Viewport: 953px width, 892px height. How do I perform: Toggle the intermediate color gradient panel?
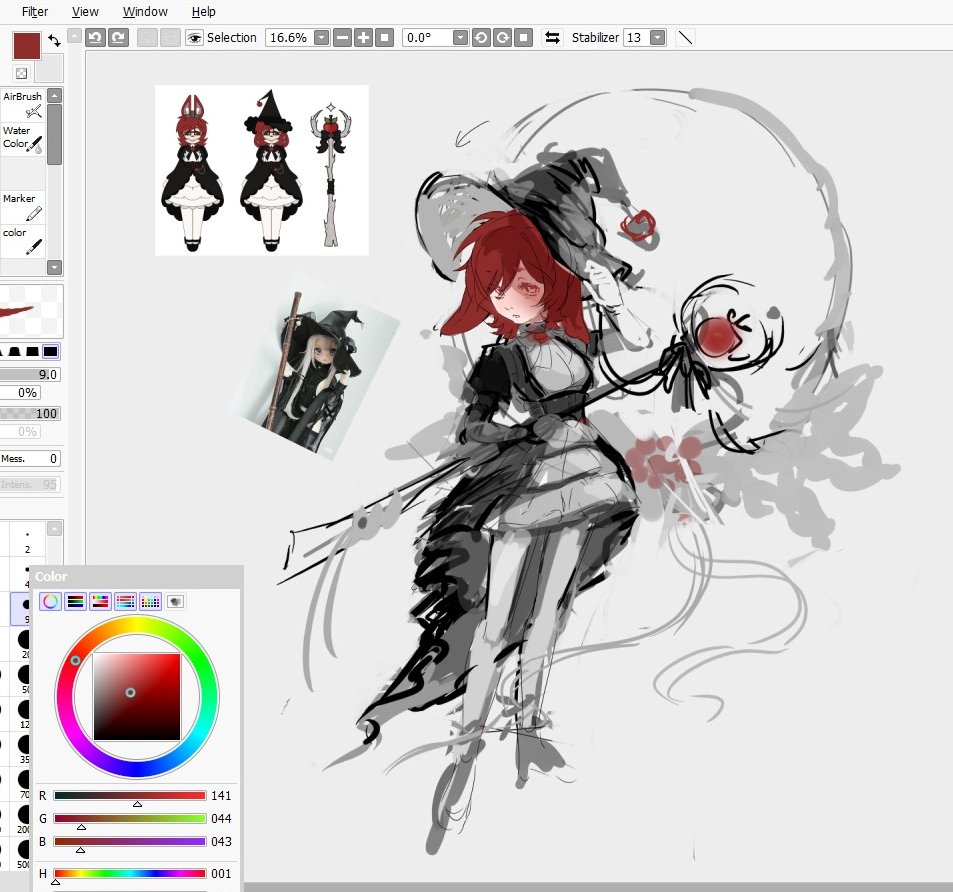[x=125, y=602]
